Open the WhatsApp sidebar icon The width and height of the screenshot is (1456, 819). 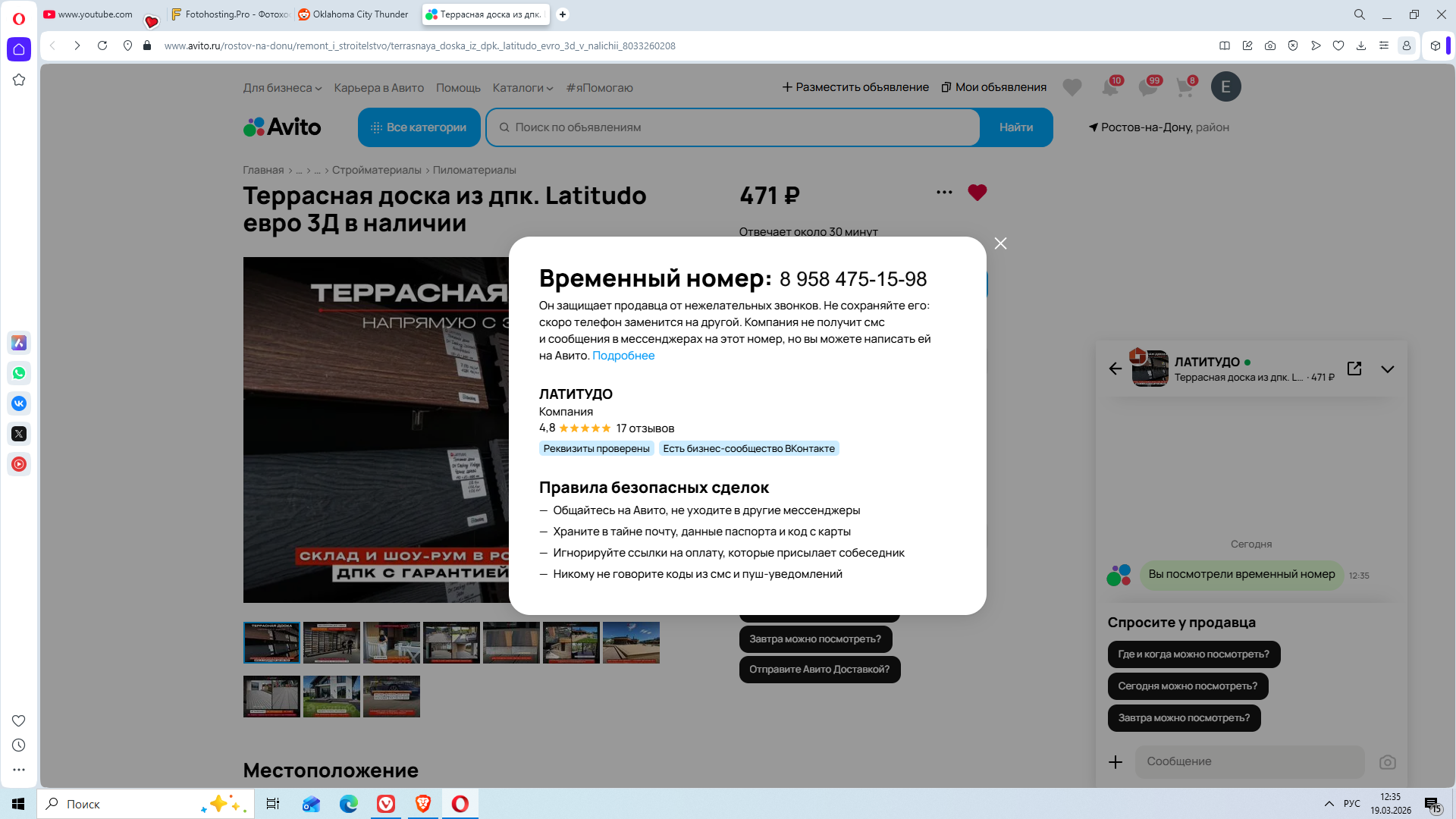point(19,373)
